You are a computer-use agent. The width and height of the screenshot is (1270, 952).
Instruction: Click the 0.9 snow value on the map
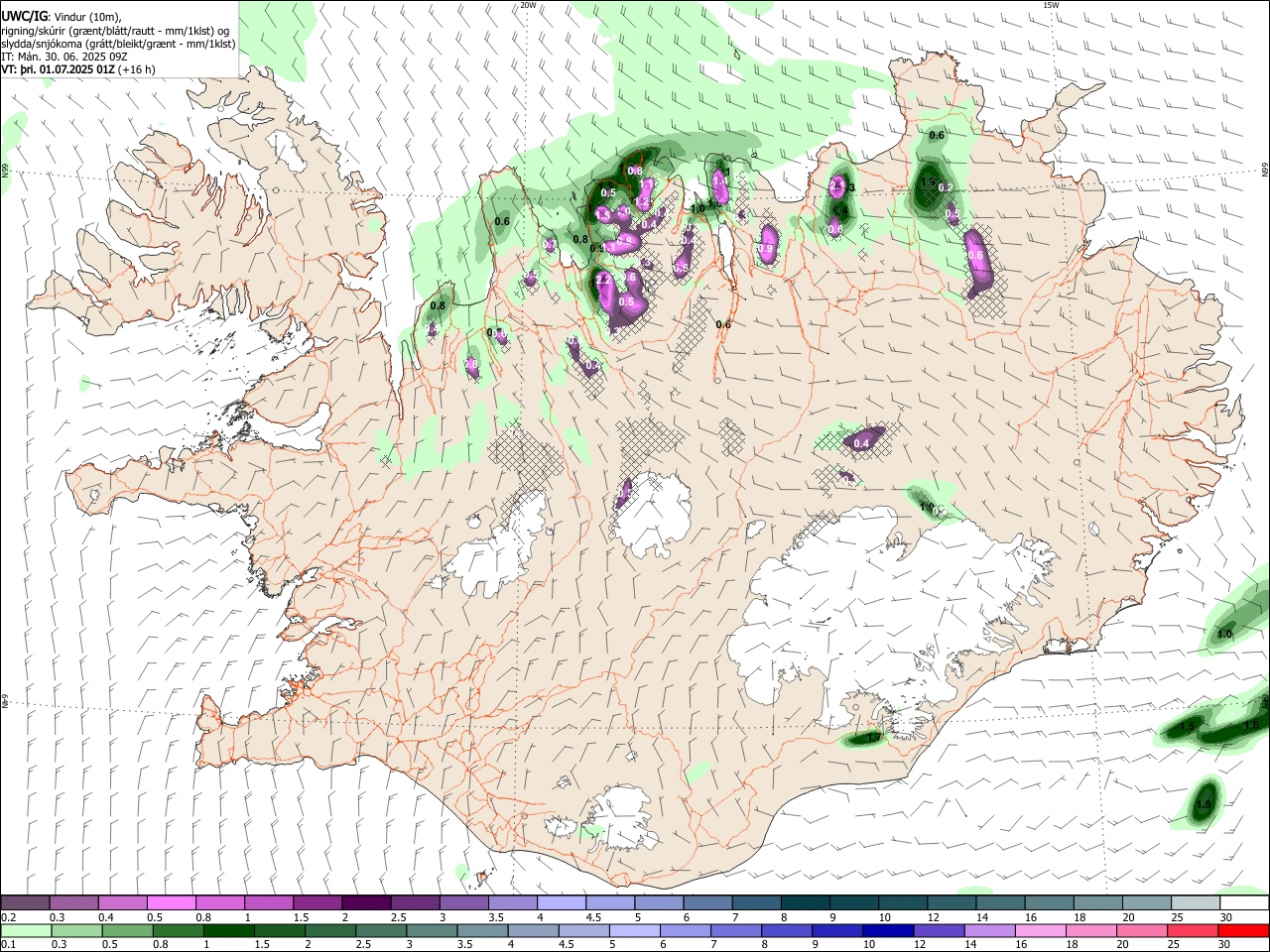click(x=766, y=248)
